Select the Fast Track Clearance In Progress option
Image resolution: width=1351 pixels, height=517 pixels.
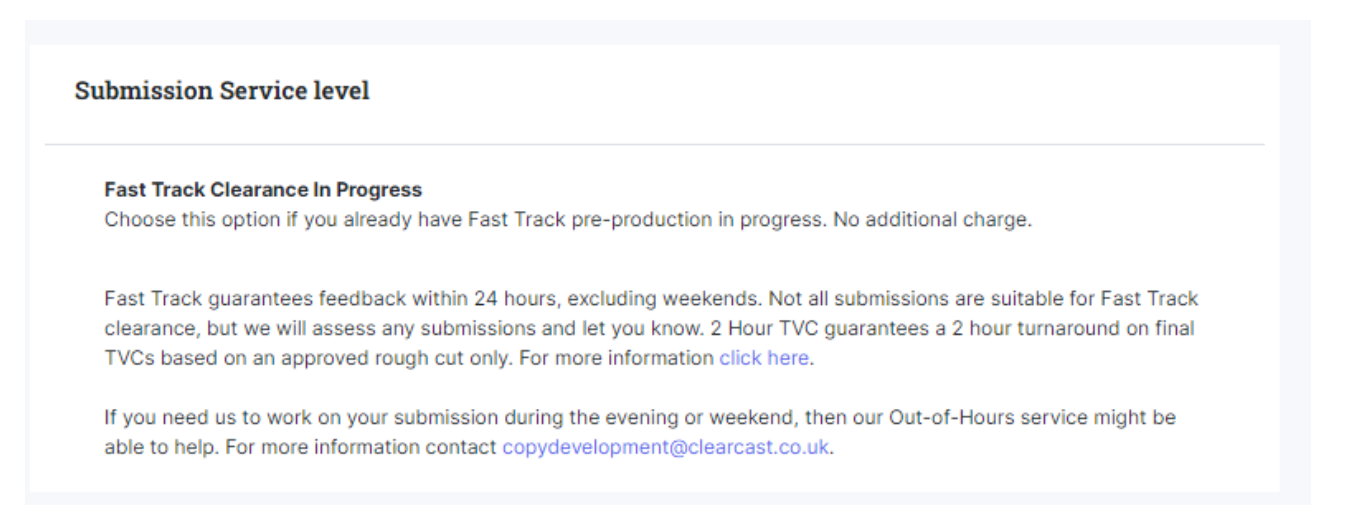(263, 190)
